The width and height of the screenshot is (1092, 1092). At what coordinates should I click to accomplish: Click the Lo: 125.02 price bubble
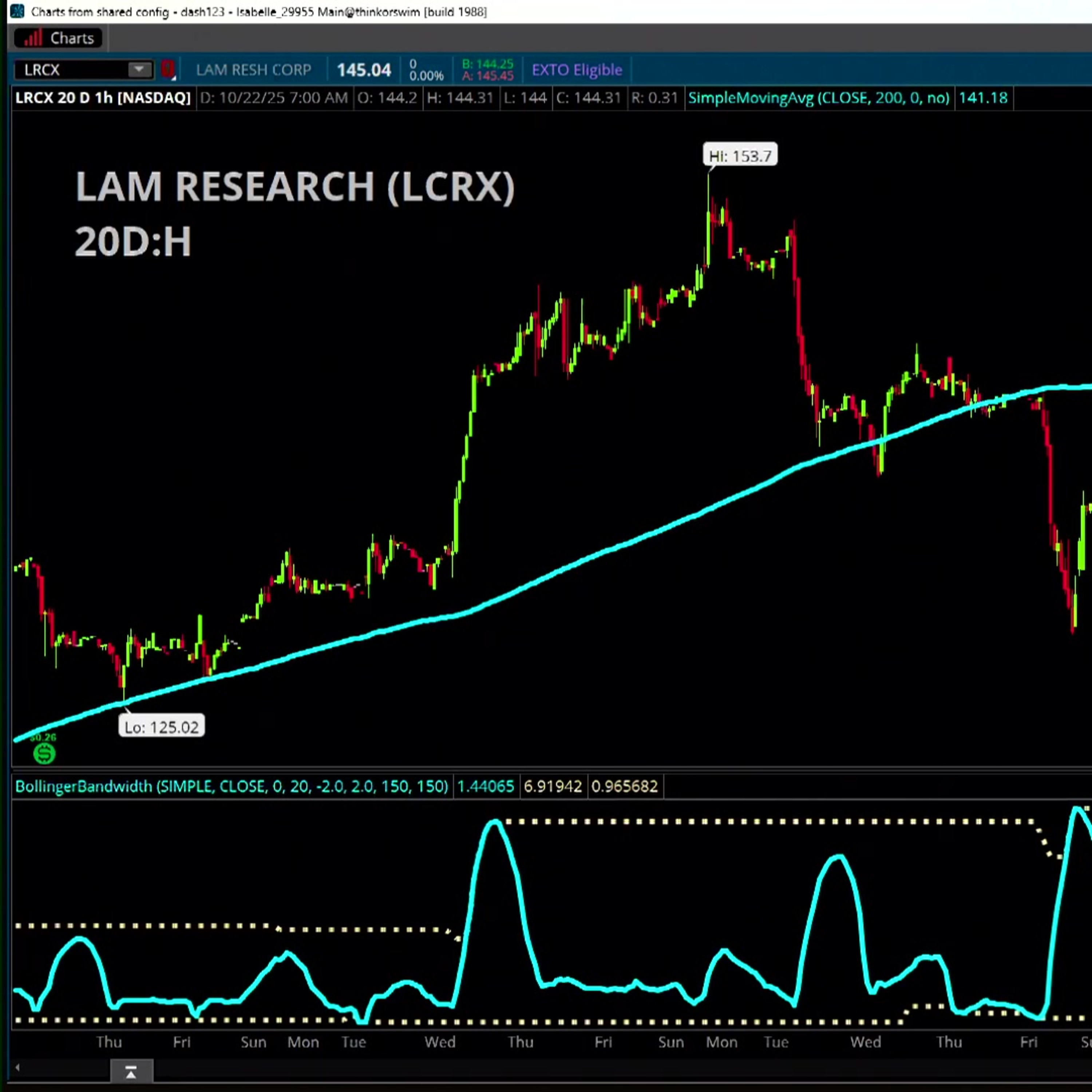[162, 727]
